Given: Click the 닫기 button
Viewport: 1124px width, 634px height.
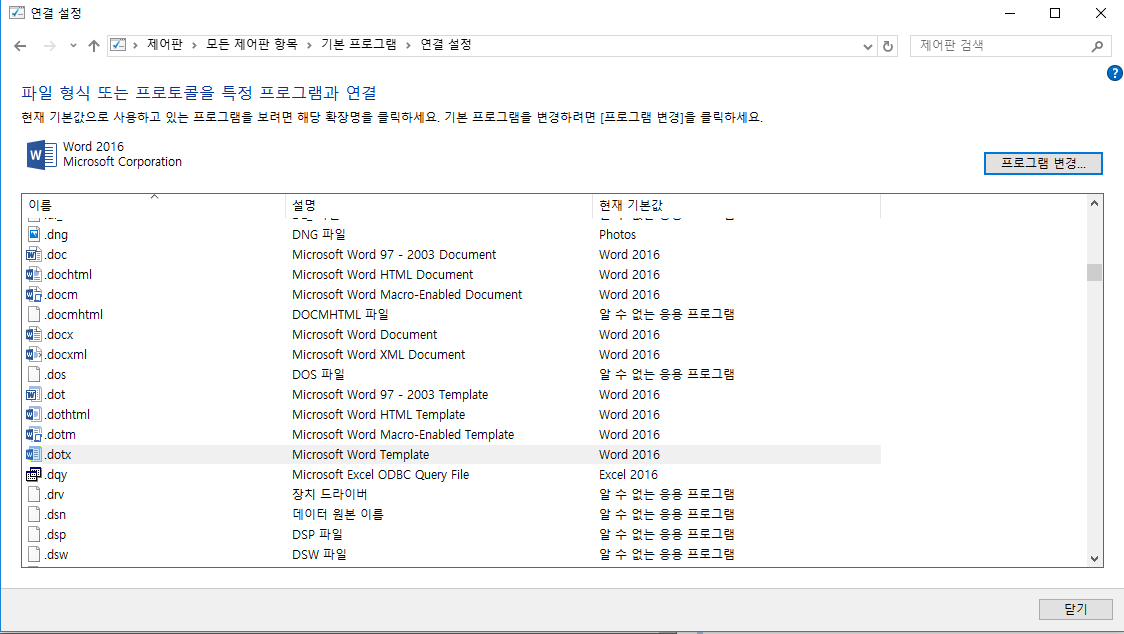Looking at the screenshot, I should [1075, 609].
